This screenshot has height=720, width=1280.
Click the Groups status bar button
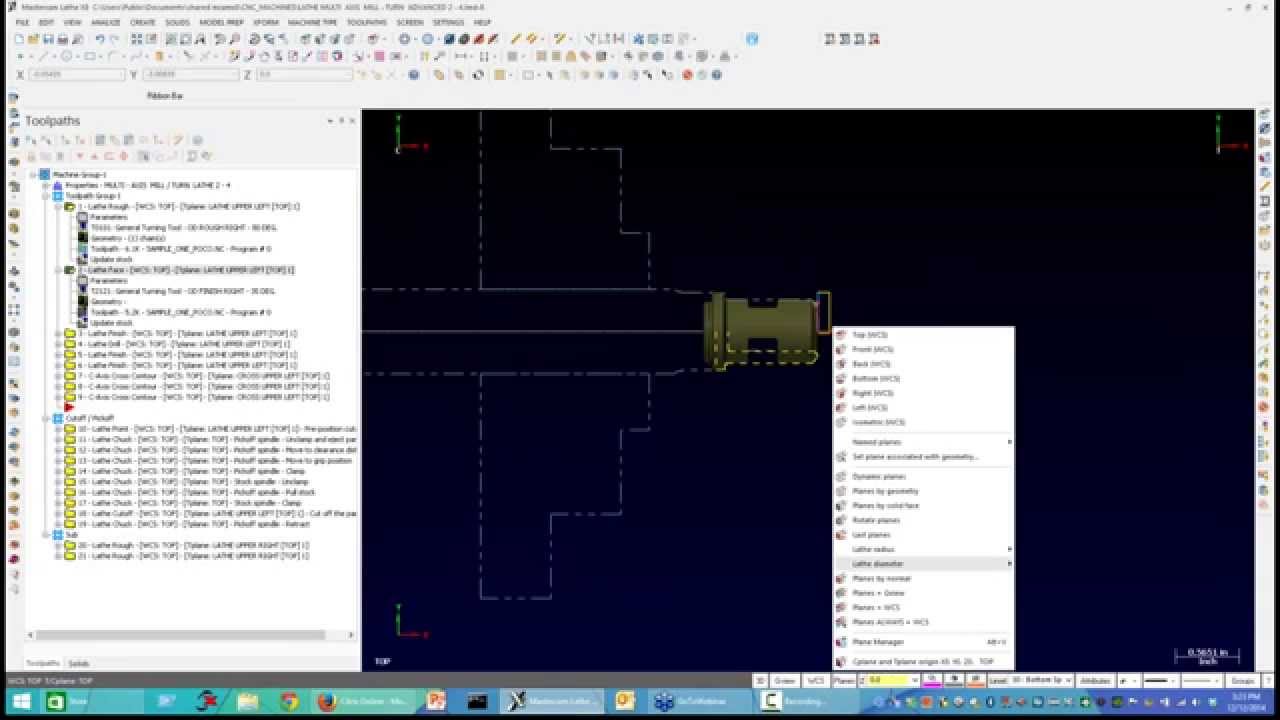coord(1242,680)
